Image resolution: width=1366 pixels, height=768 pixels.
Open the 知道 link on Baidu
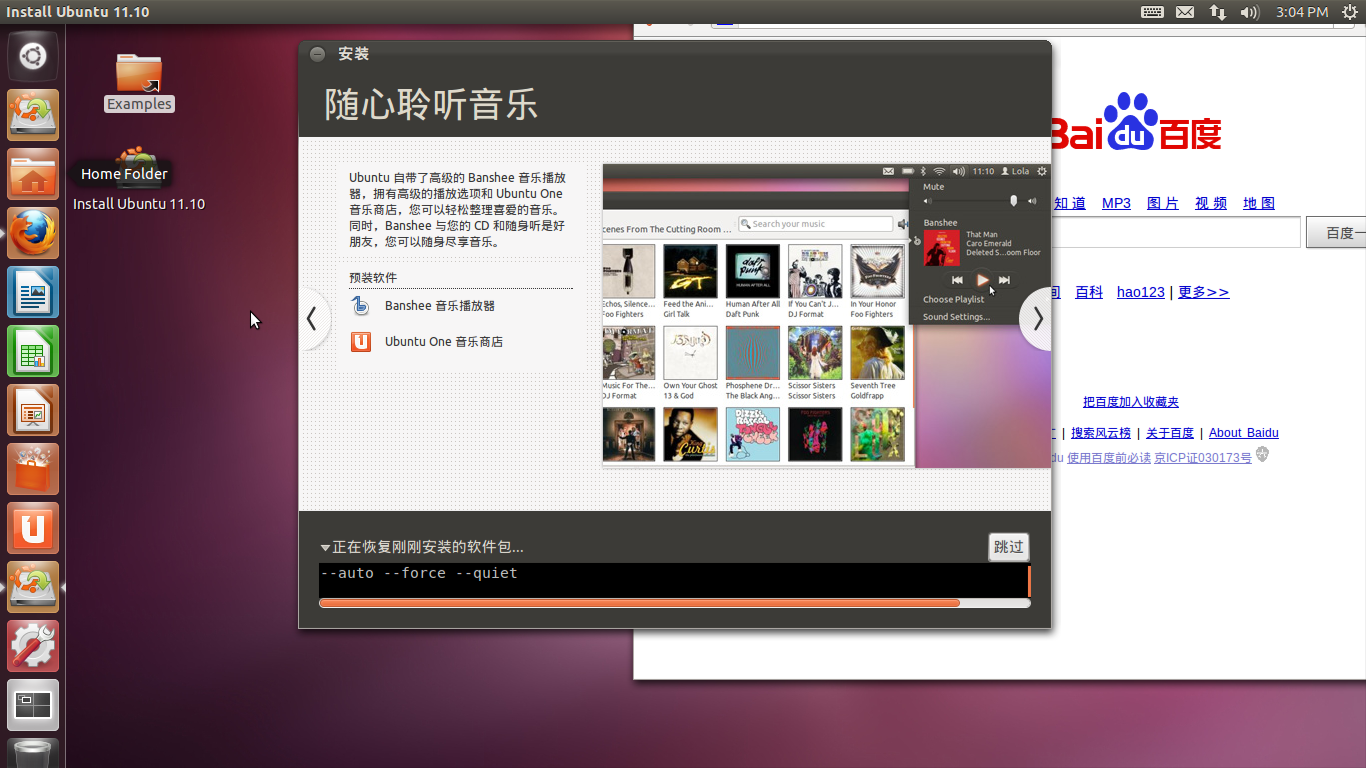pyautogui.click(x=1069, y=203)
